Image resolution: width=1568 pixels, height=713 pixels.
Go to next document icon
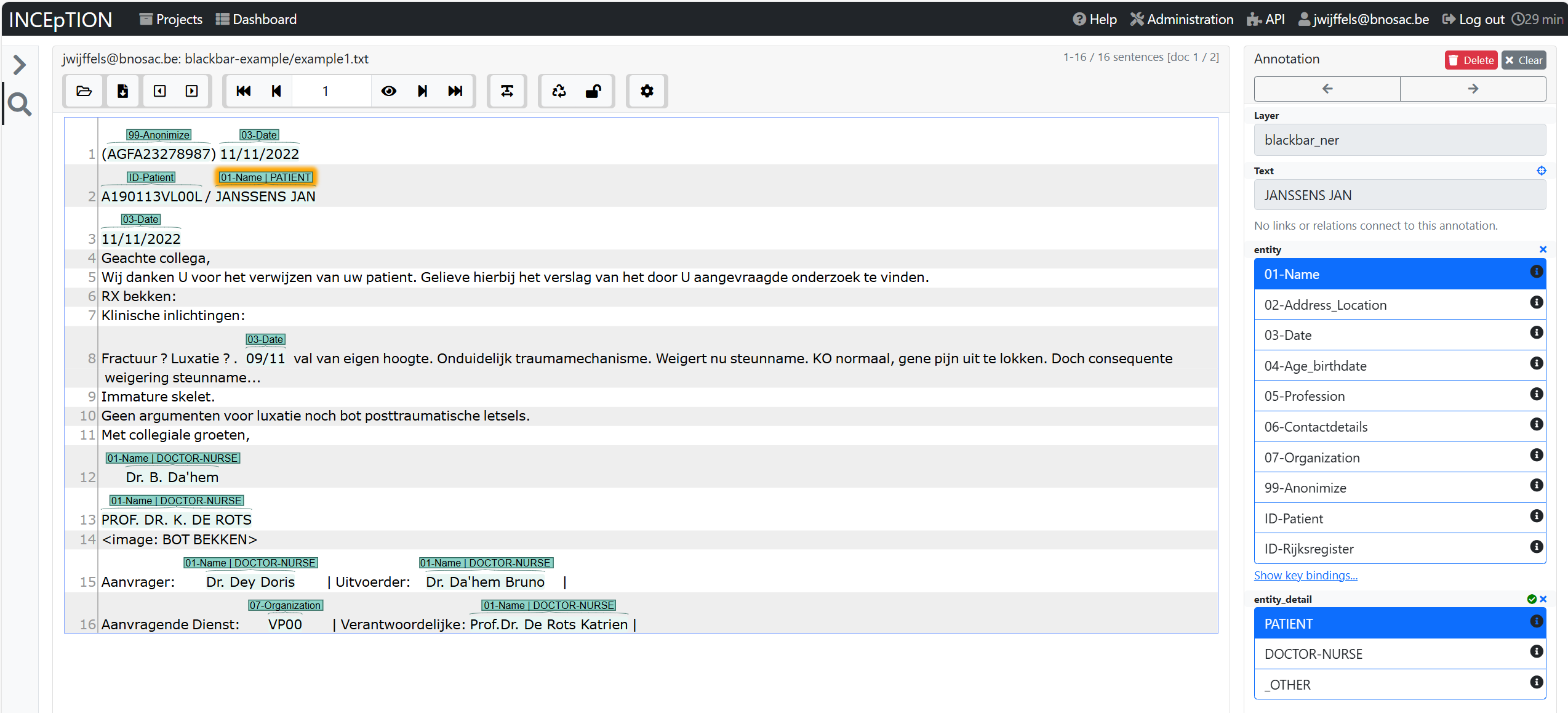pos(192,91)
